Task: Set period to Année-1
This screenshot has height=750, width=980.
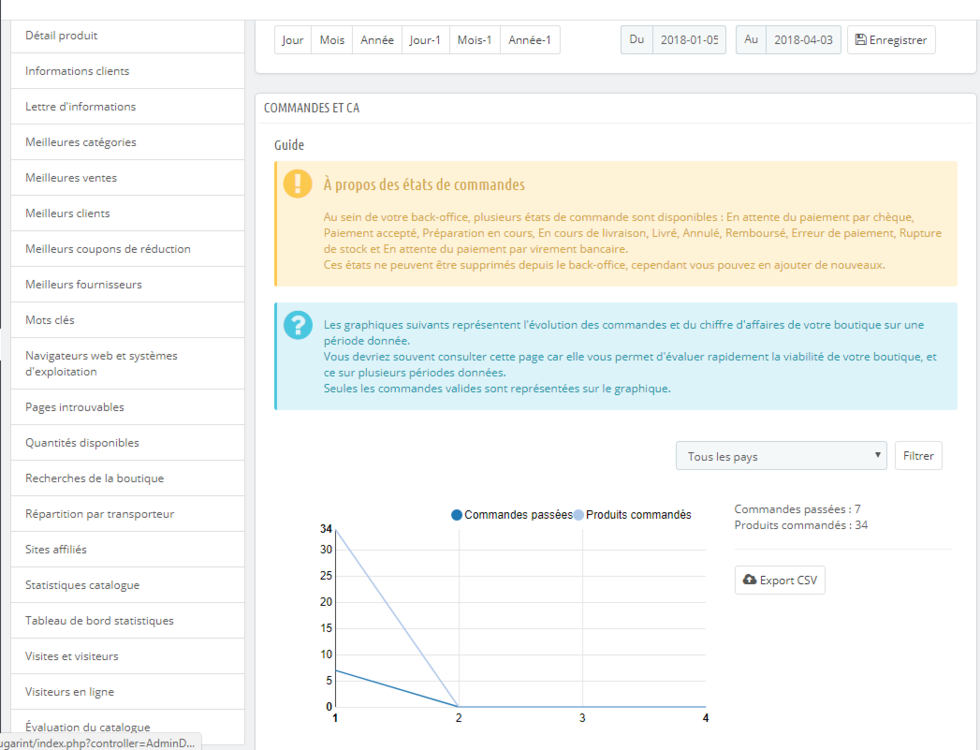Action: click(x=529, y=40)
